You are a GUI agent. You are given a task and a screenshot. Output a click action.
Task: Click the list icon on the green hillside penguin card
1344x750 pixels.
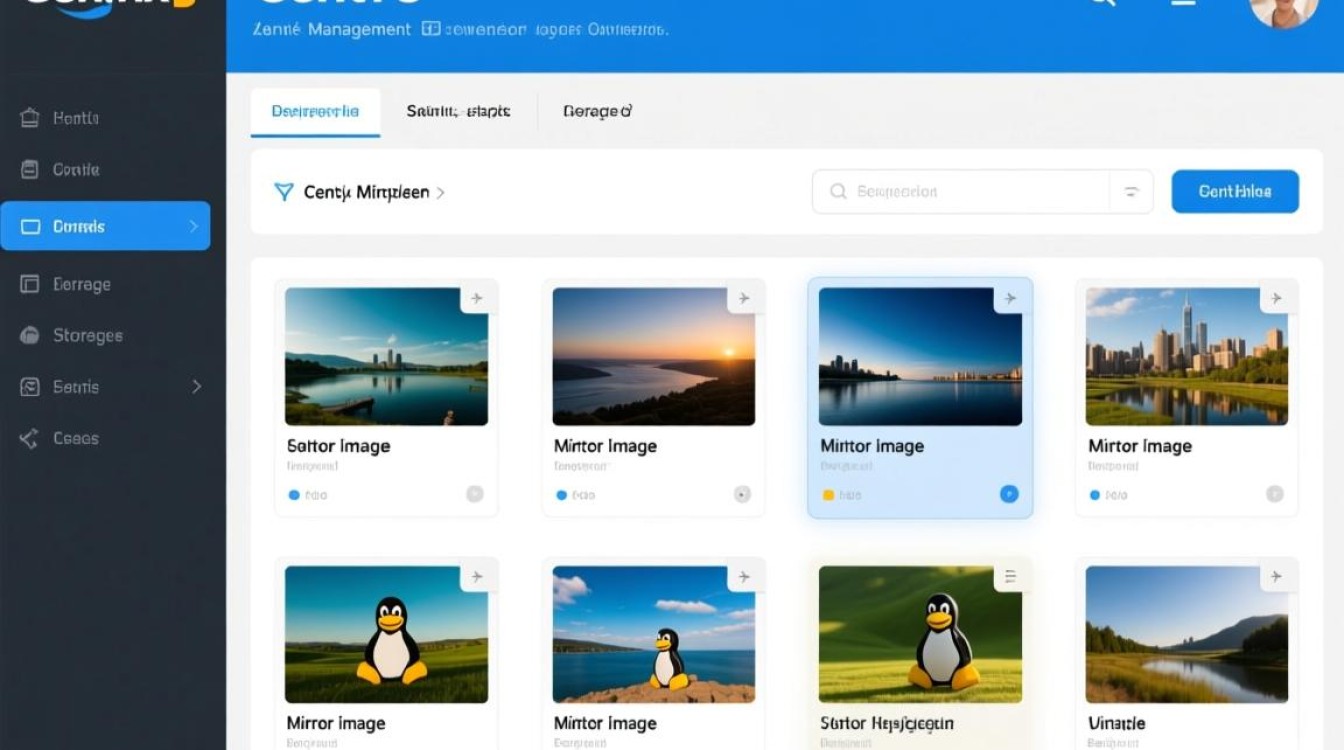(x=1010, y=577)
